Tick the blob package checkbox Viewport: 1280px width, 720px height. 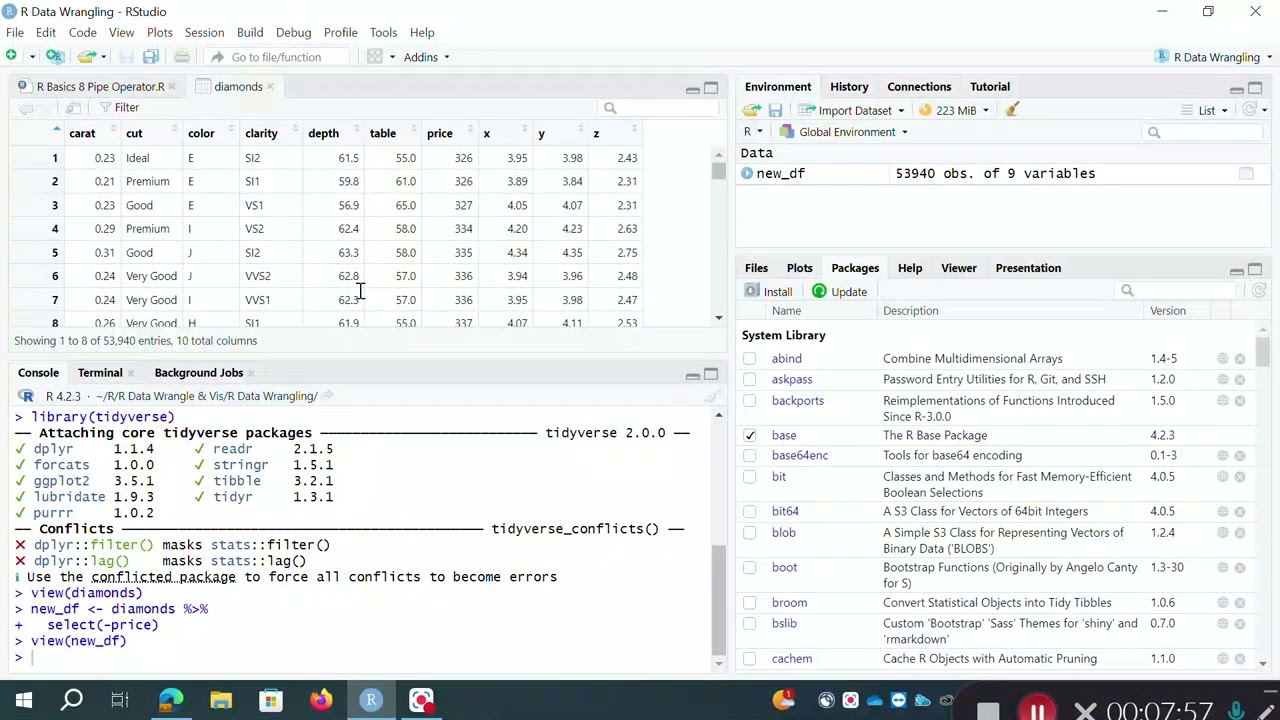point(750,533)
